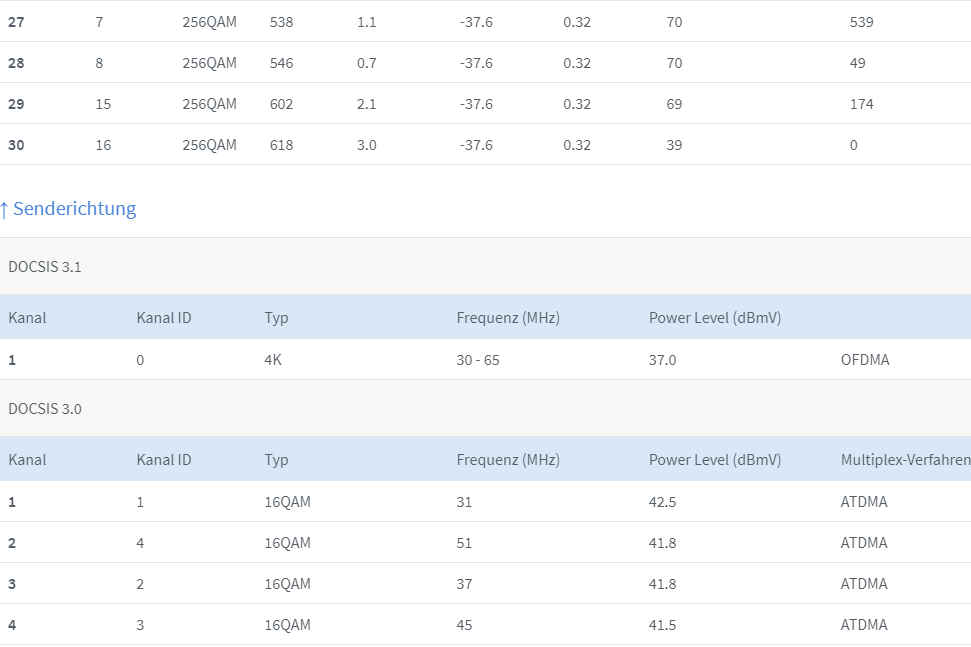Click the Kanal column header under DOCSIS 3.1
The image size is (971, 647).
(x=27, y=318)
